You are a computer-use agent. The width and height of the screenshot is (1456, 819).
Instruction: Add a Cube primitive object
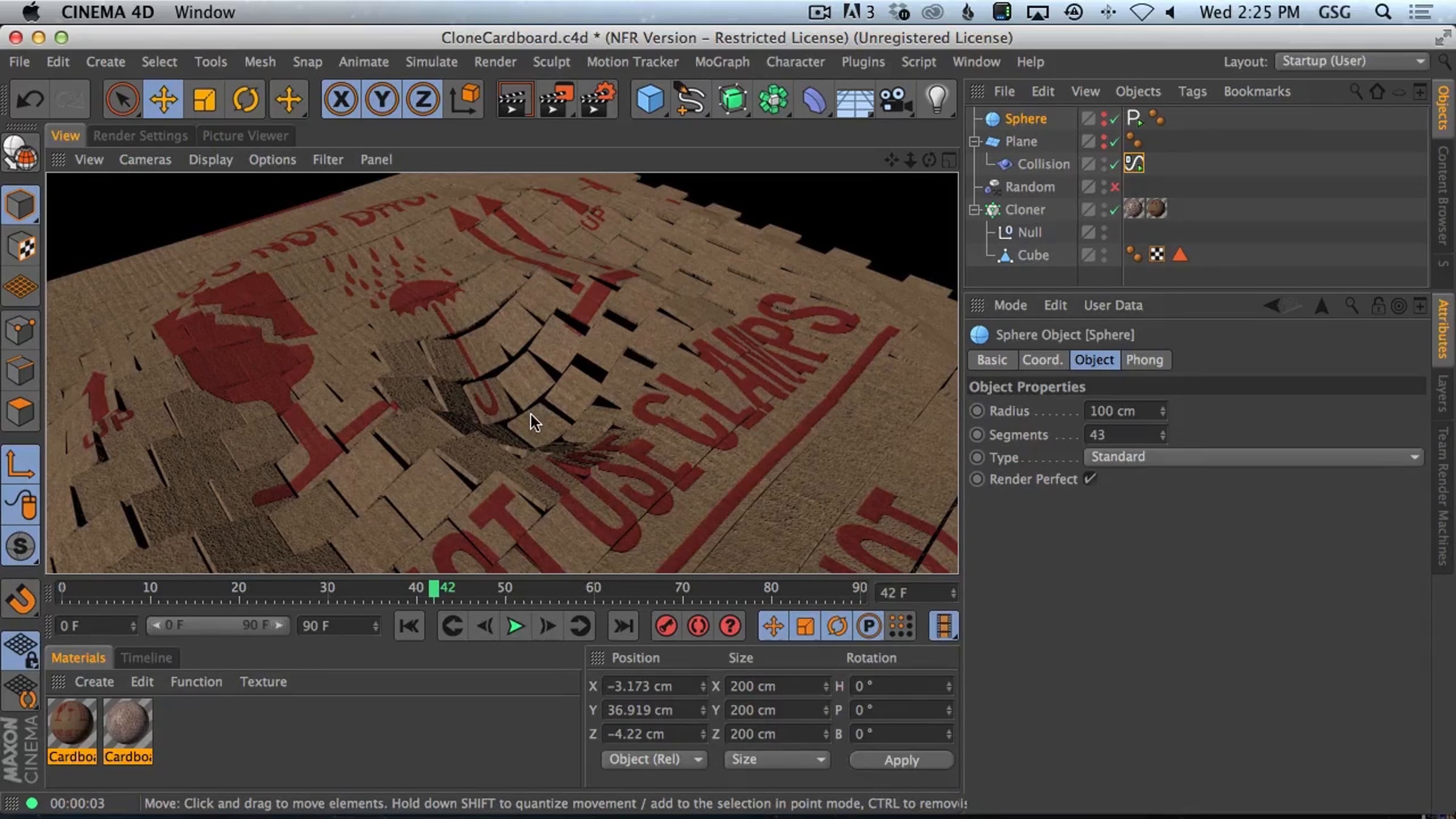[x=650, y=99]
